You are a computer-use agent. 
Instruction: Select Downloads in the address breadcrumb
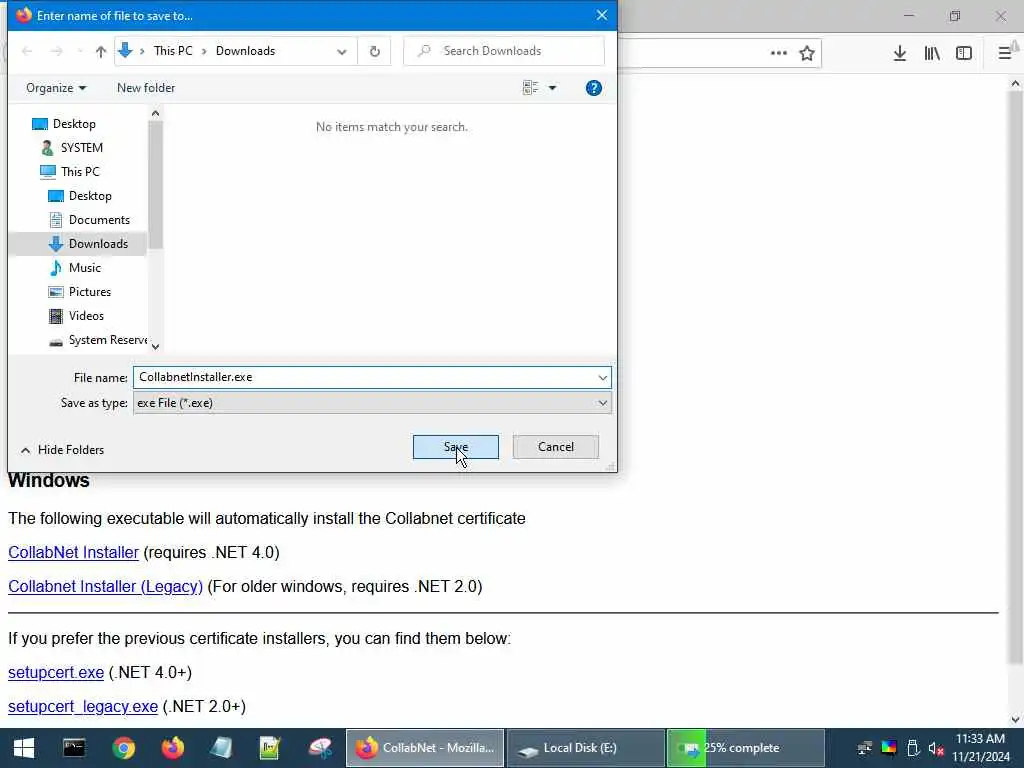[x=246, y=51]
